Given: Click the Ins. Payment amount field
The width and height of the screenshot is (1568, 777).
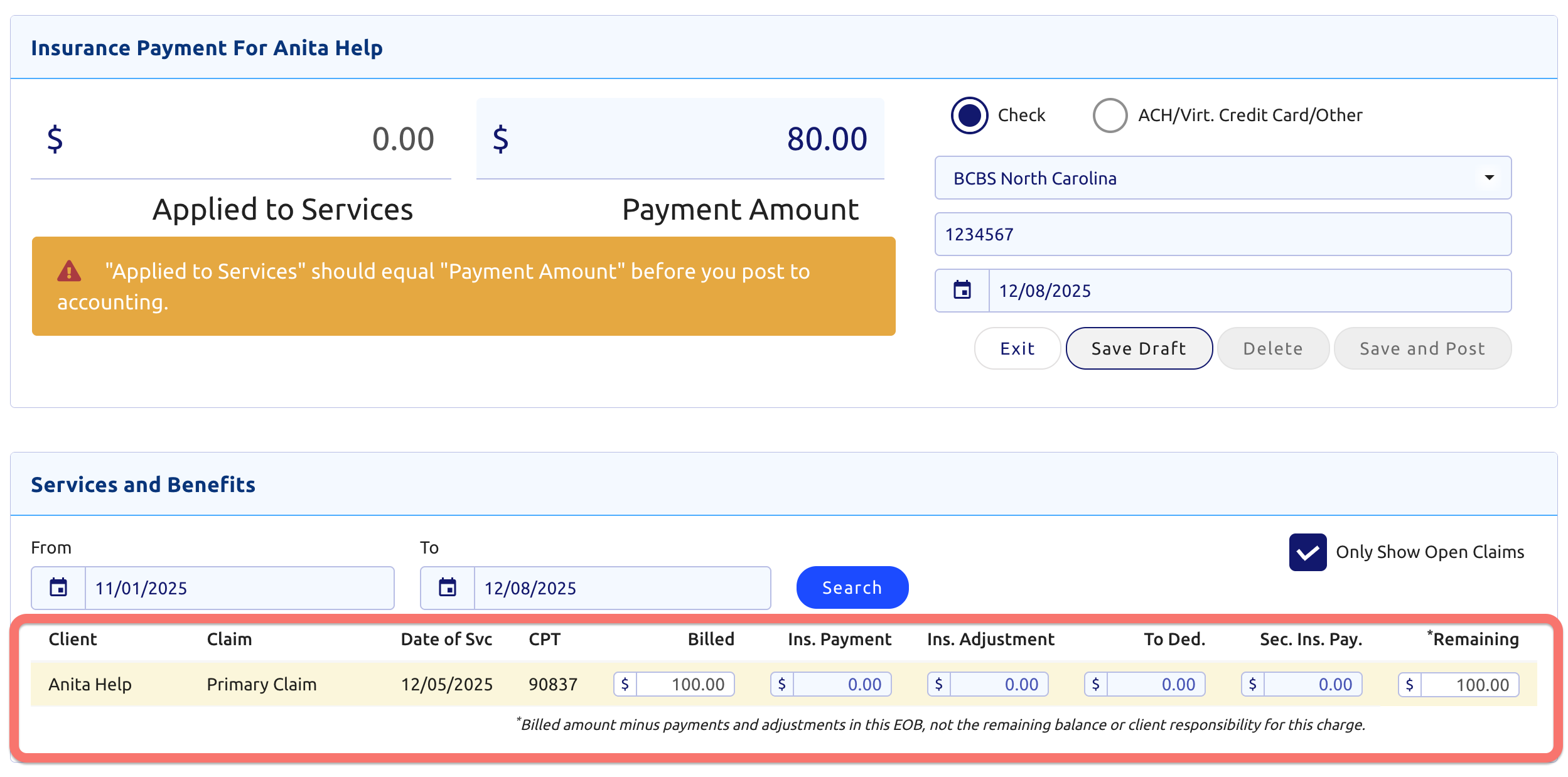Looking at the screenshot, I should (x=841, y=684).
